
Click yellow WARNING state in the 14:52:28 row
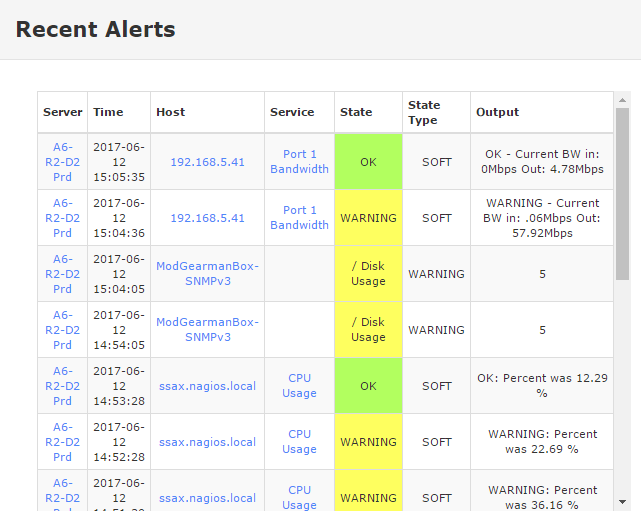point(368,442)
